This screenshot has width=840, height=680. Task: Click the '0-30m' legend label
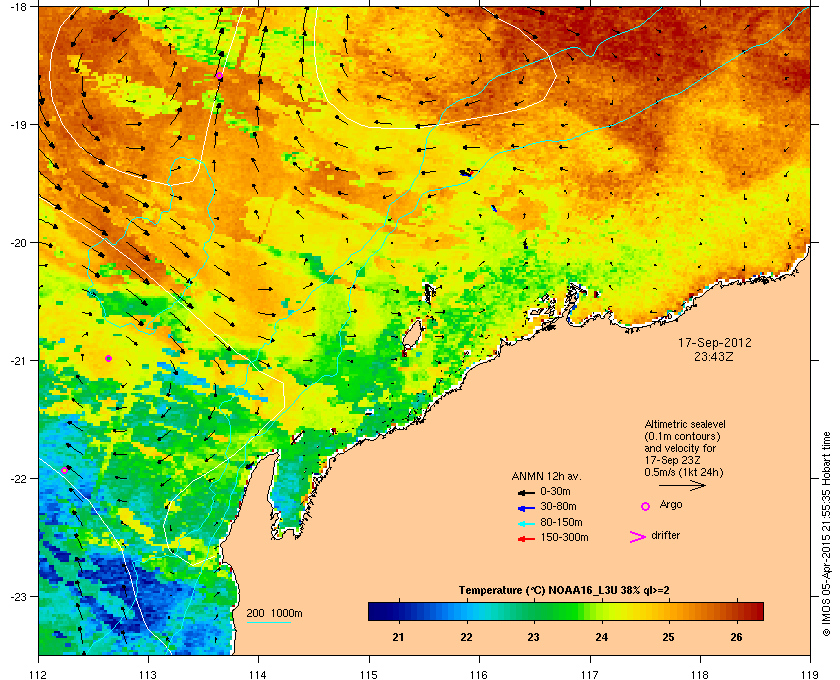click(x=555, y=491)
